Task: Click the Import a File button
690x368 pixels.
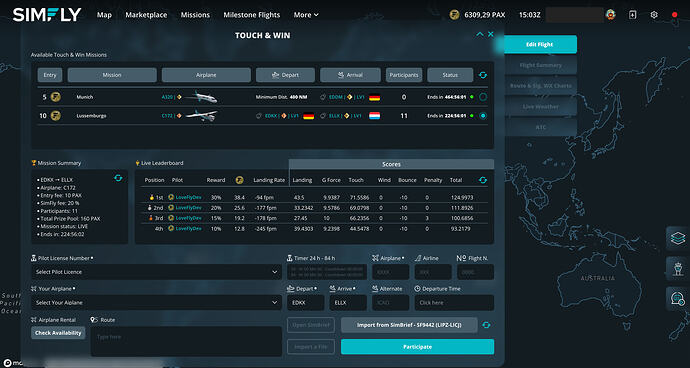Action: (x=311, y=347)
